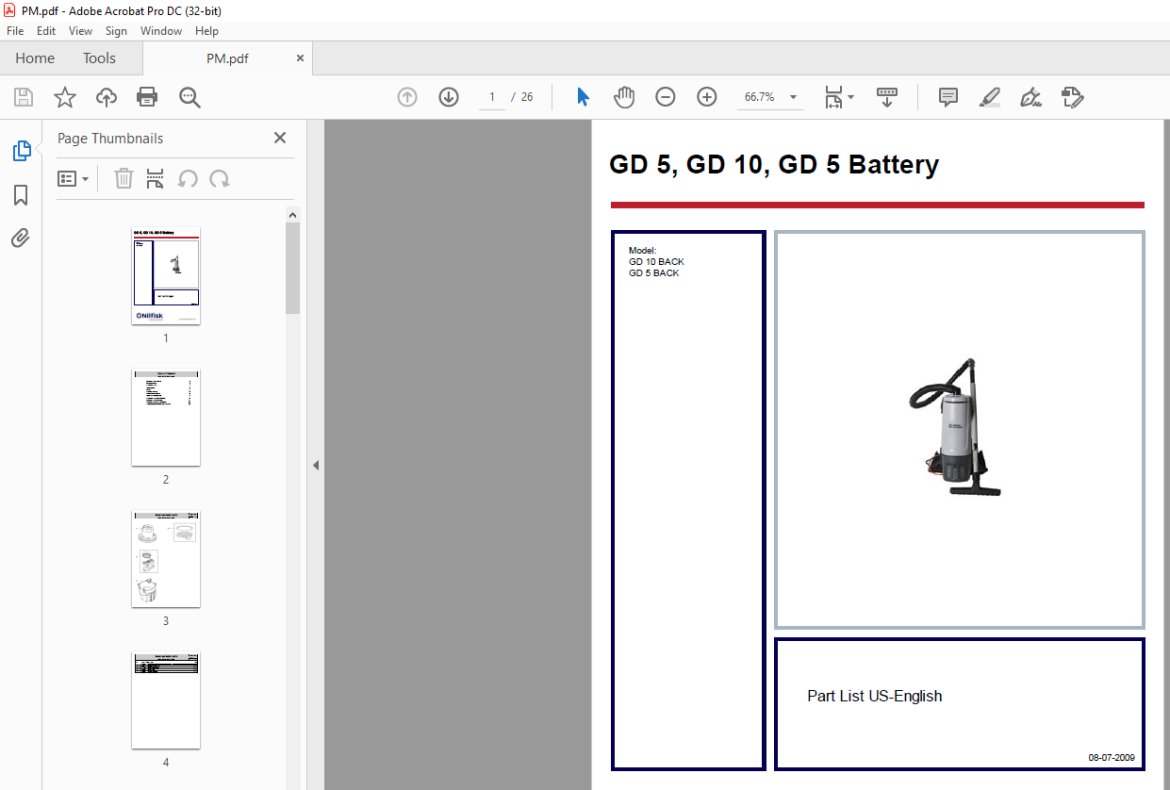Click the Fit width page display icon
The height and width of the screenshot is (790, 1170).
pos(833,97)
